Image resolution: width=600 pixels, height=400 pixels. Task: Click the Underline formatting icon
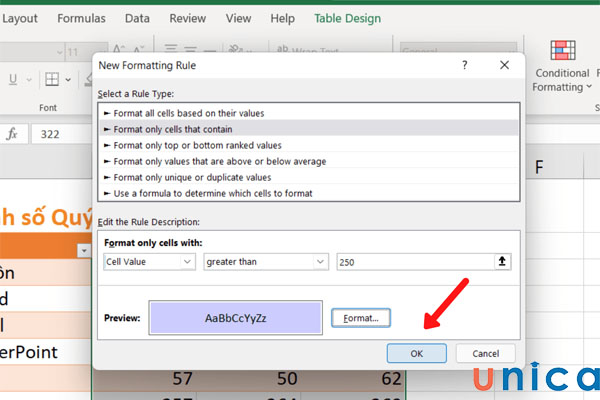(x=14, y=80)
